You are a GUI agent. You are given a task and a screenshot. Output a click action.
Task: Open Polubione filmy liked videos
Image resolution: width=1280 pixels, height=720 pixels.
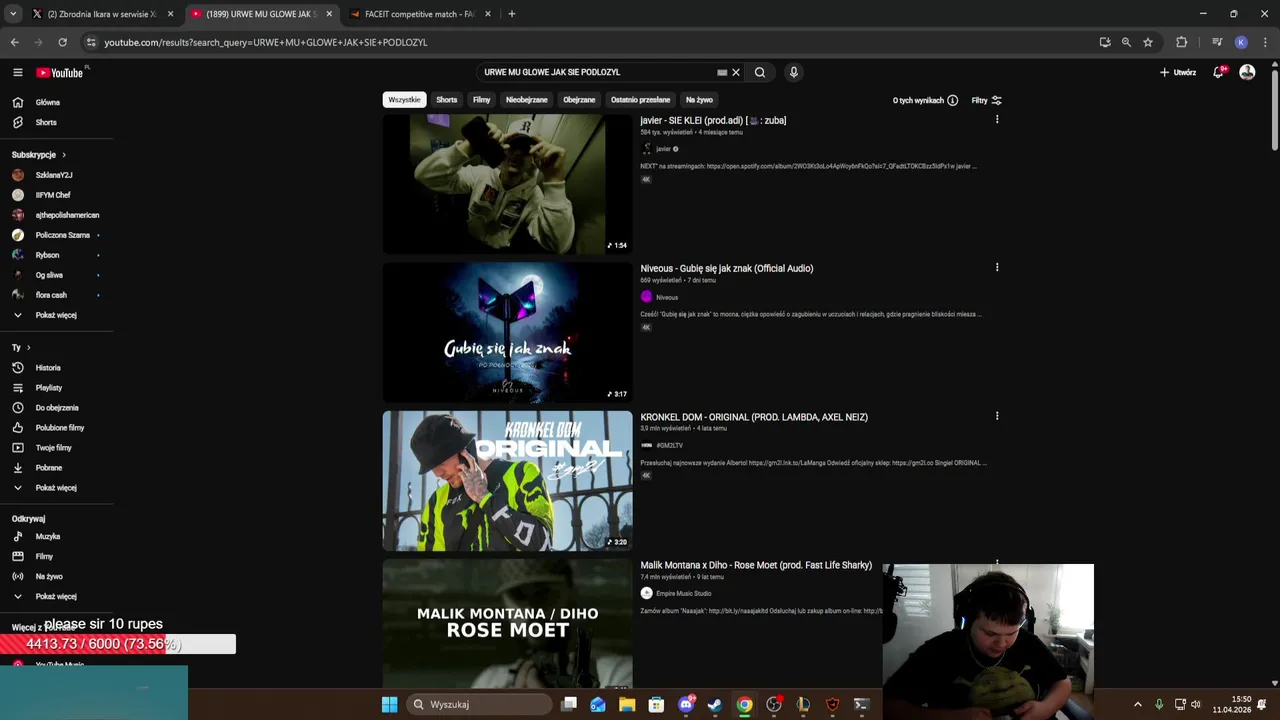pyautogui.click(x=60, y=428)
